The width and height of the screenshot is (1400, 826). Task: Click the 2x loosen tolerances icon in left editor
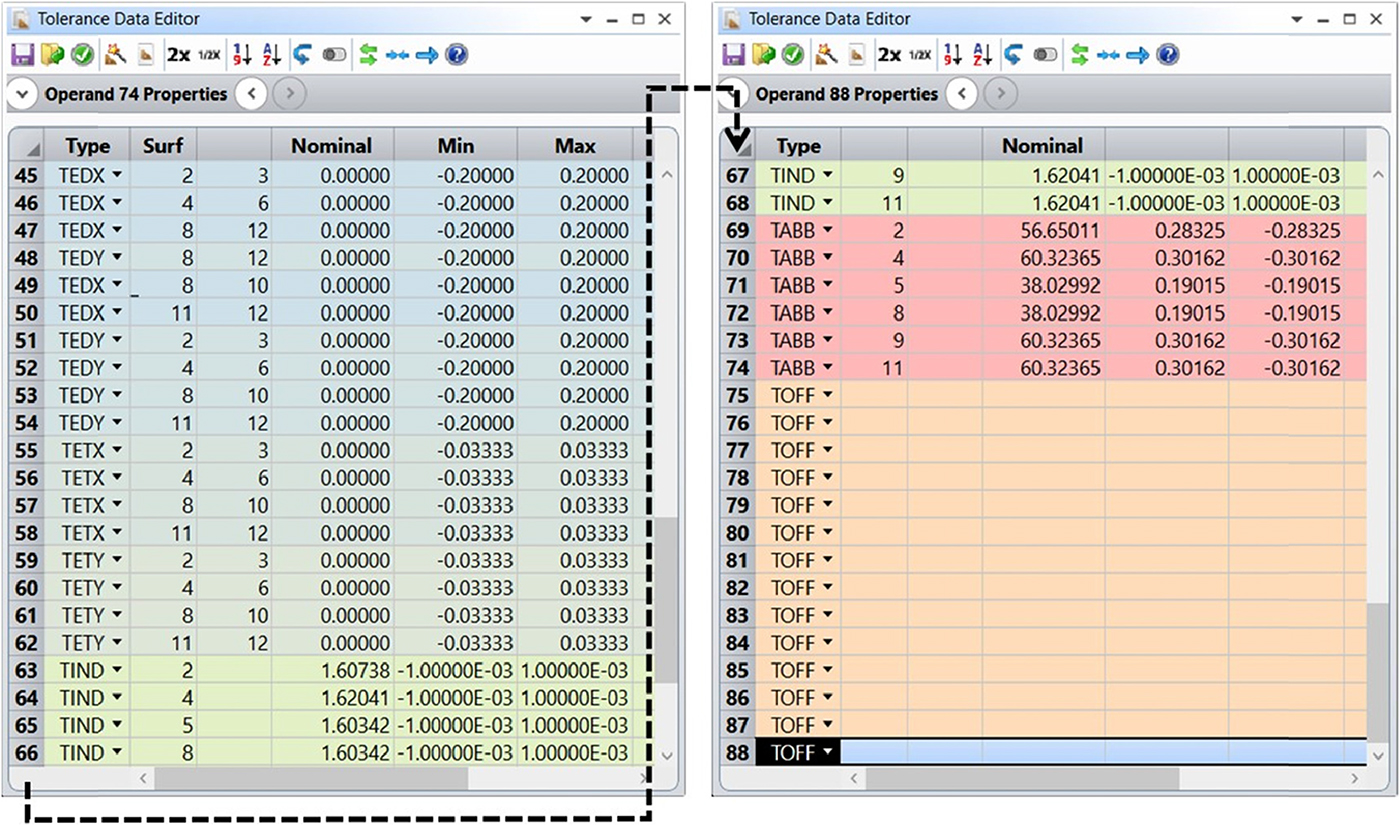click(179, 55)
